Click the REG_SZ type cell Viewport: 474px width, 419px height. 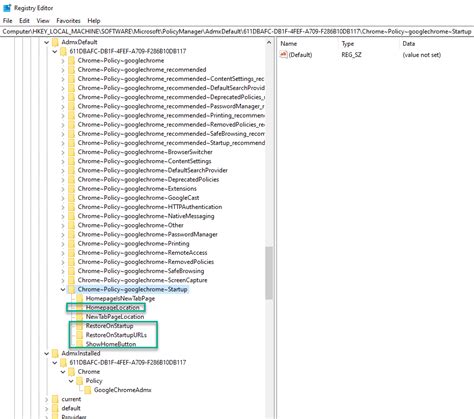click(x=351, y=55)
